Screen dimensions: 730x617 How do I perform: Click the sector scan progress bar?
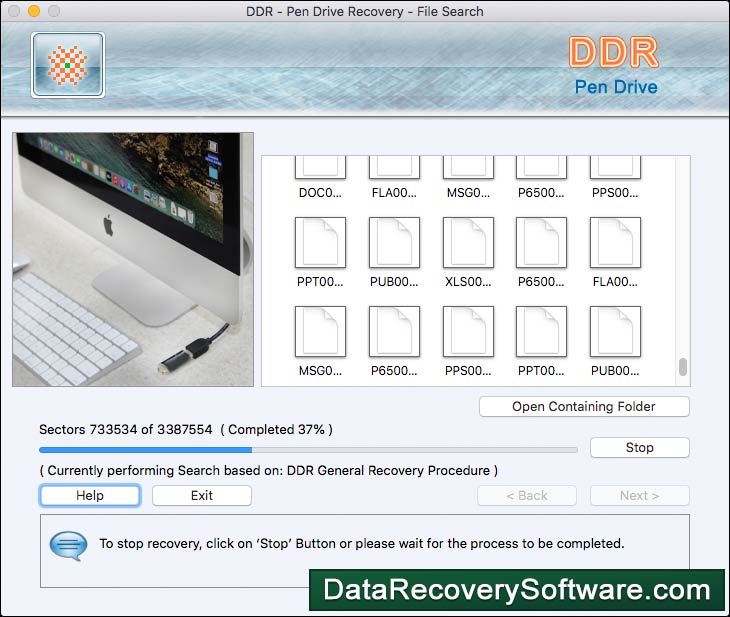point(308,450)
